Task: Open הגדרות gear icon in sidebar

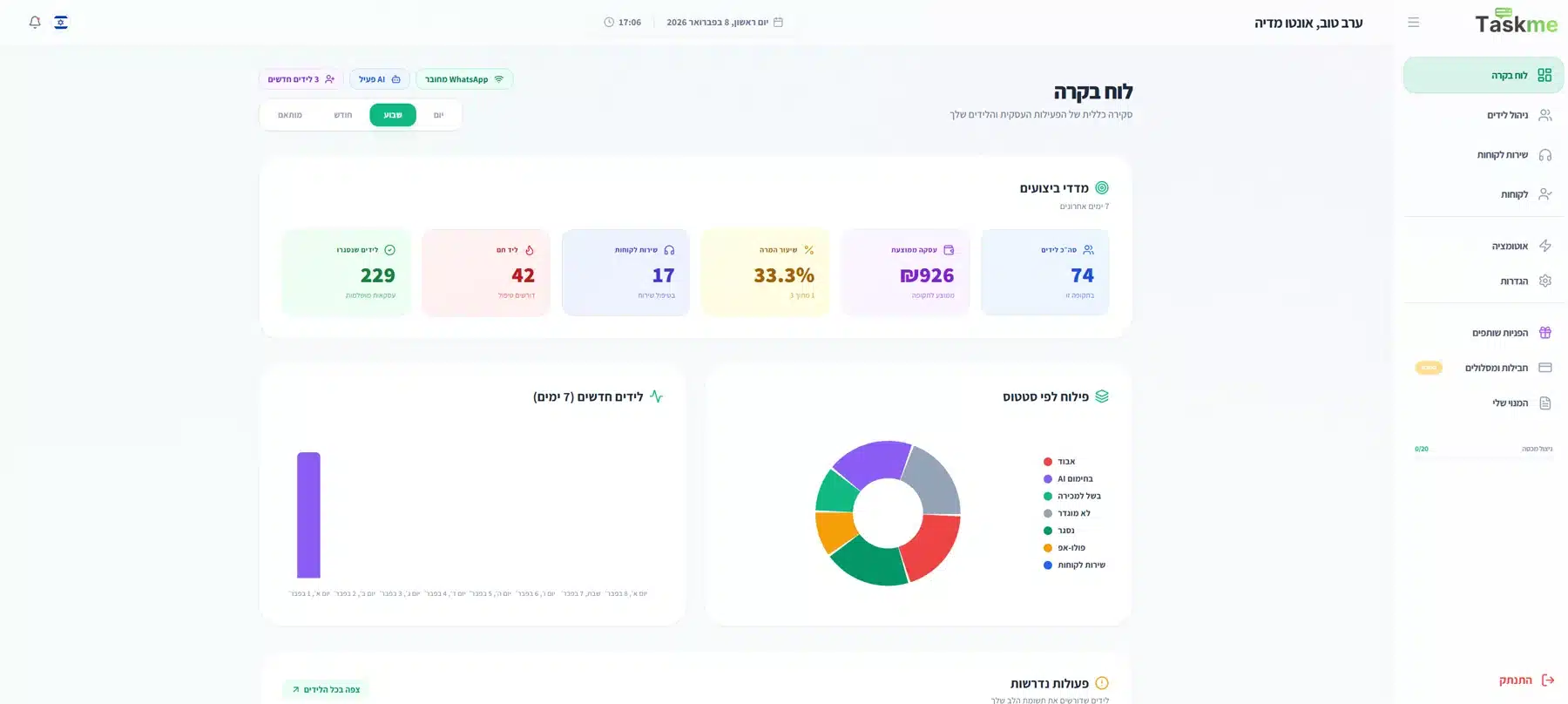Action: [x=1544, y=281]
